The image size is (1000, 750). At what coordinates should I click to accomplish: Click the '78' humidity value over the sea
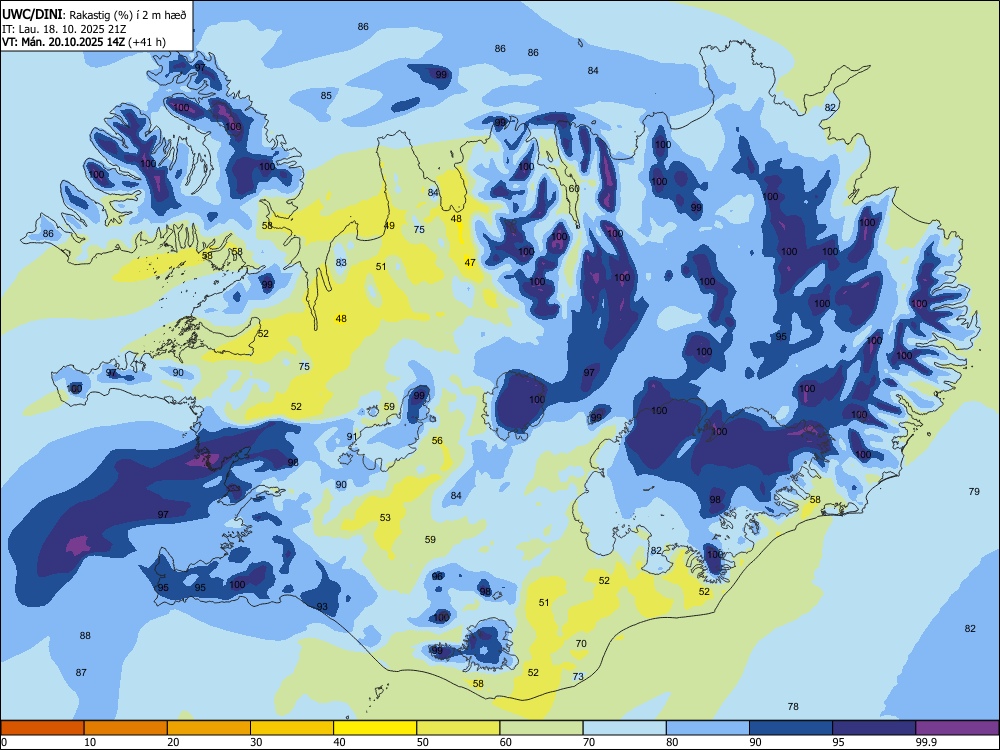tap(793, 706)
